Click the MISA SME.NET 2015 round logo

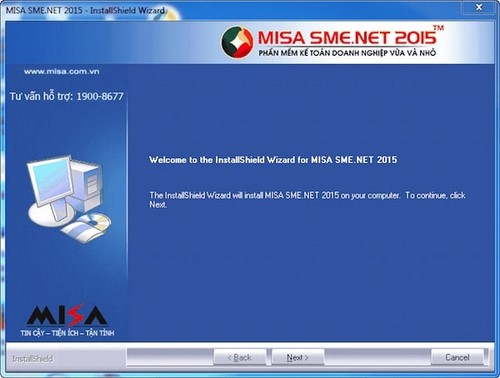tap(237, 43)
